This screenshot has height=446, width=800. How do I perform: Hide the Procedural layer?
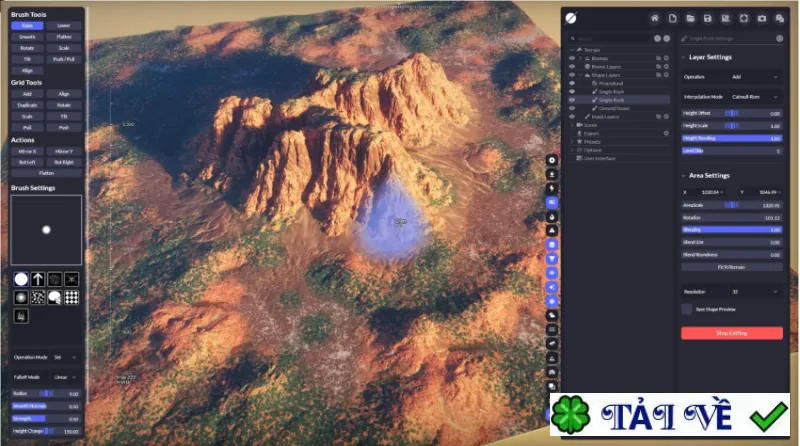[x=572, y=83]
